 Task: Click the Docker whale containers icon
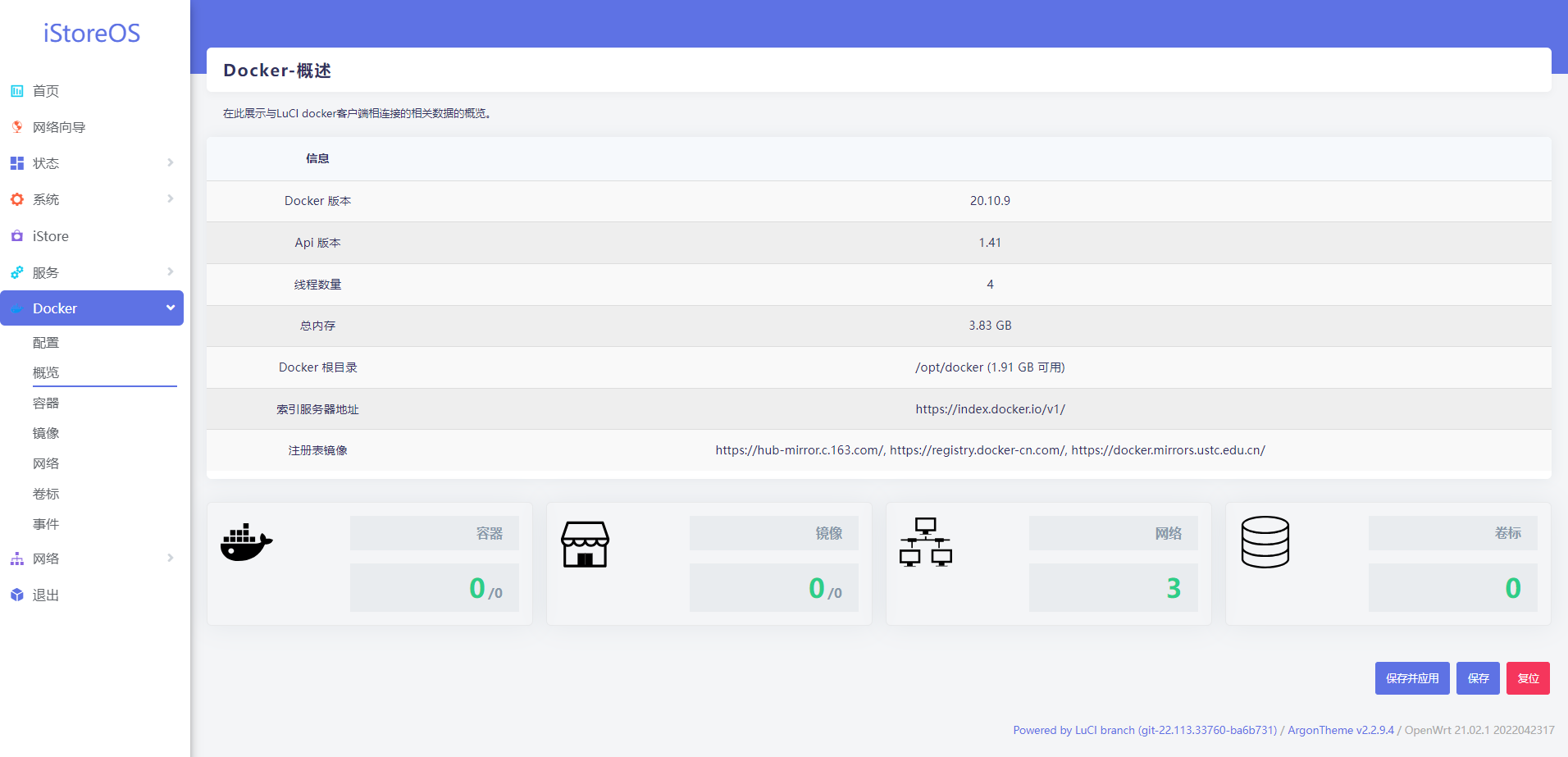246,542
